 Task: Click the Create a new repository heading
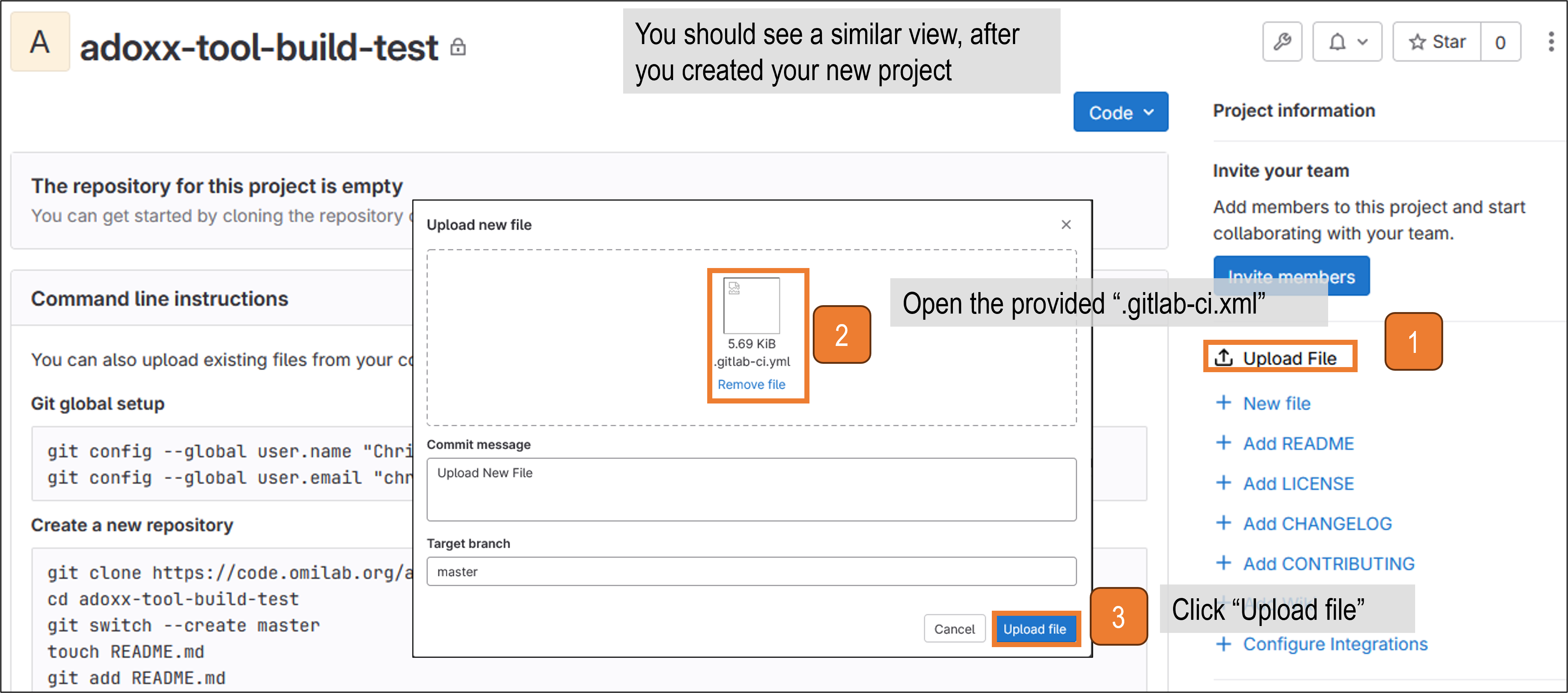132,525
